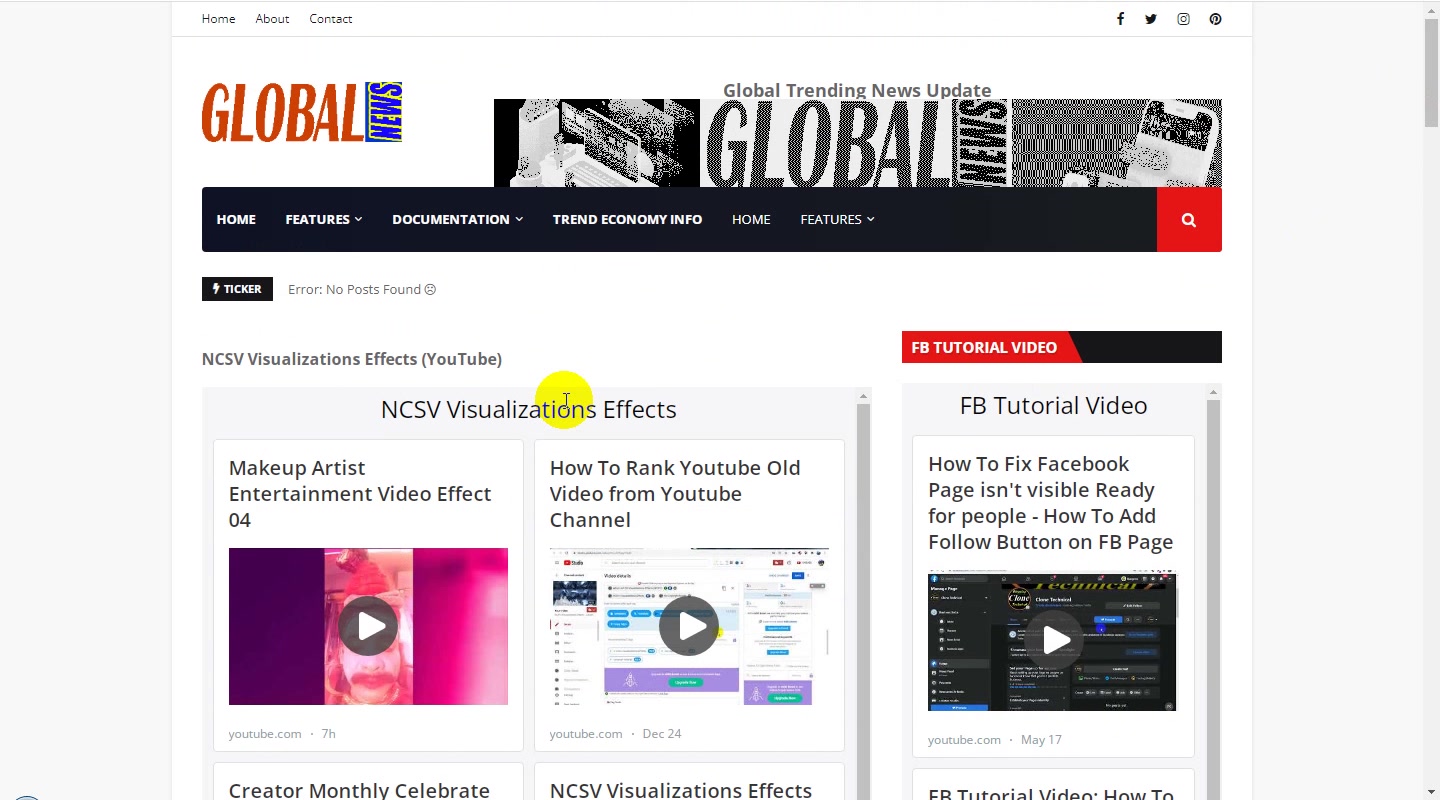Select the bold Home navigation item

point(236,220)
